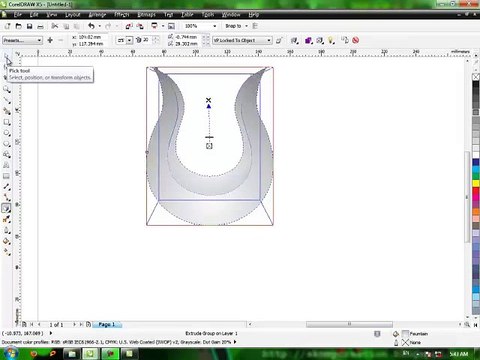Viewport: 480px width, 360px height.
Task: Select the Table tool
Action: click(6, 176)
